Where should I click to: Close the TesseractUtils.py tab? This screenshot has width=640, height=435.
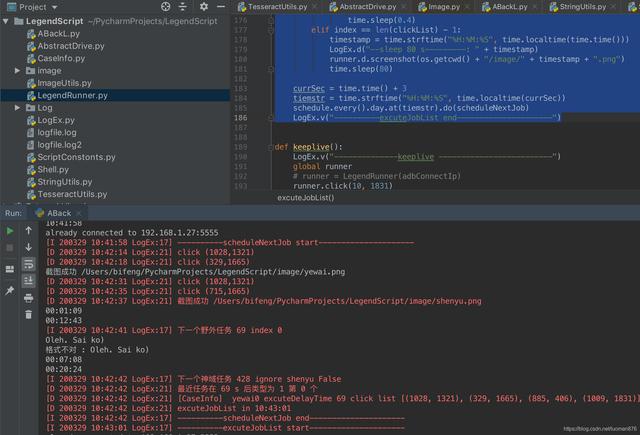point(315,7)
